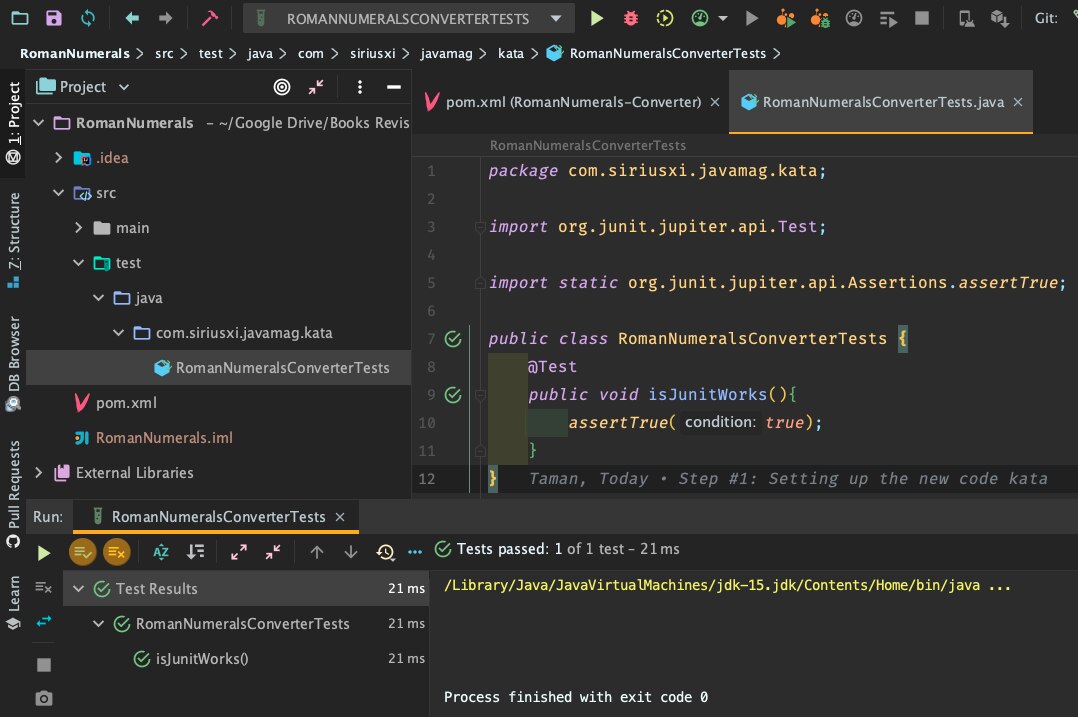
Task: Click the Sort Alphabetically icon in Run panel
Action: point(161,551)
